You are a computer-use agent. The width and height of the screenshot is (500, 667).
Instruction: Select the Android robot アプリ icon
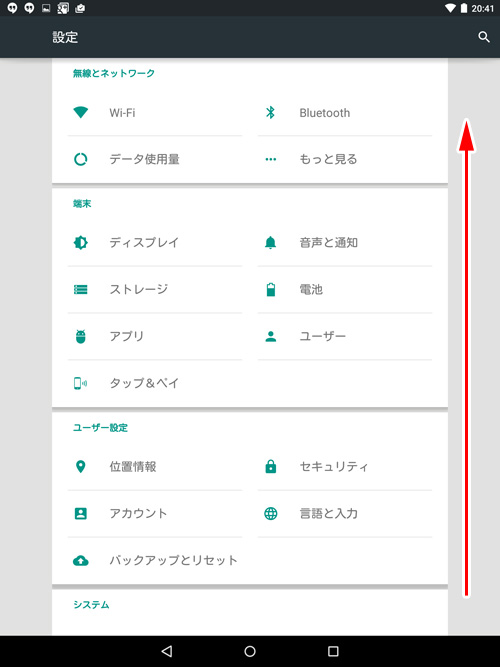point(80,336)
